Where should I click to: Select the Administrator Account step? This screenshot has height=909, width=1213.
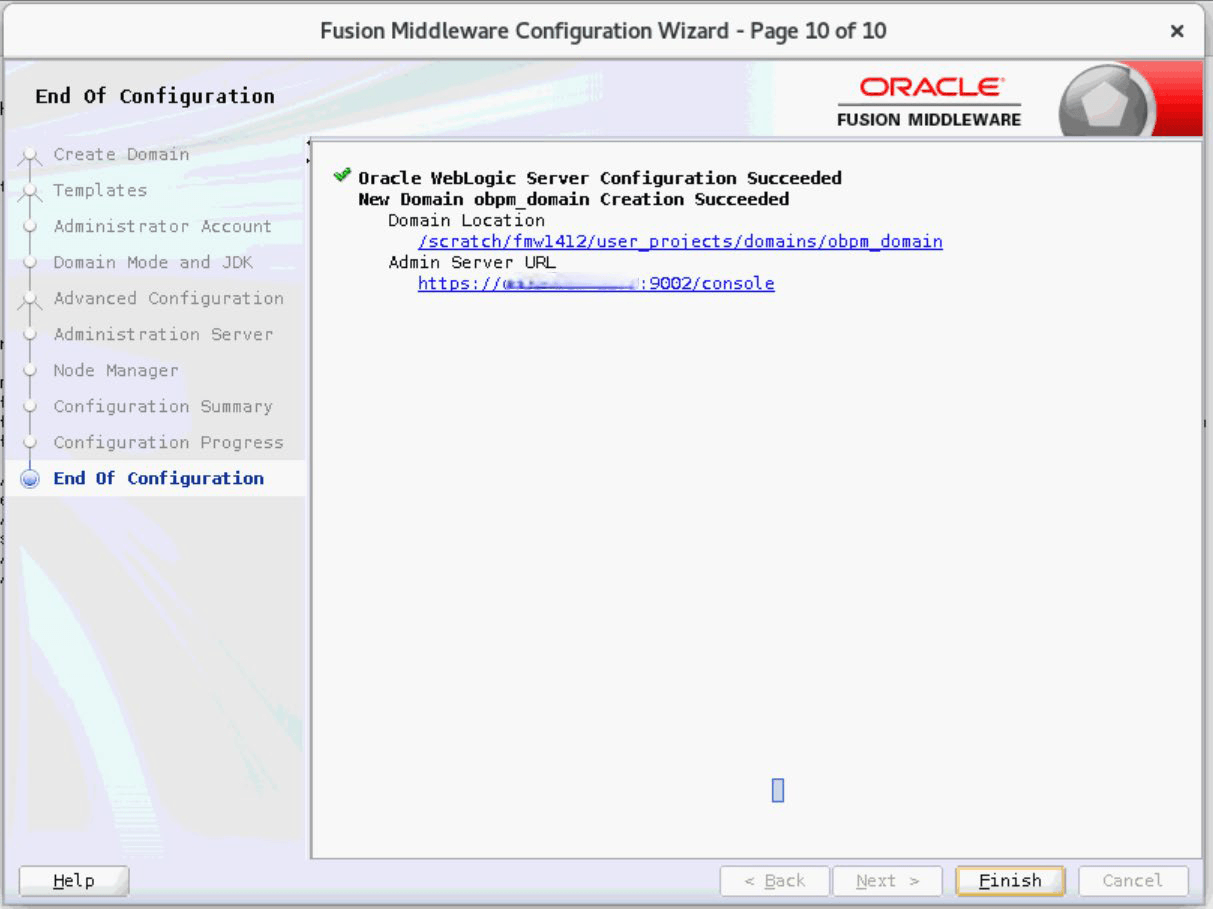(x=162, y=226)
